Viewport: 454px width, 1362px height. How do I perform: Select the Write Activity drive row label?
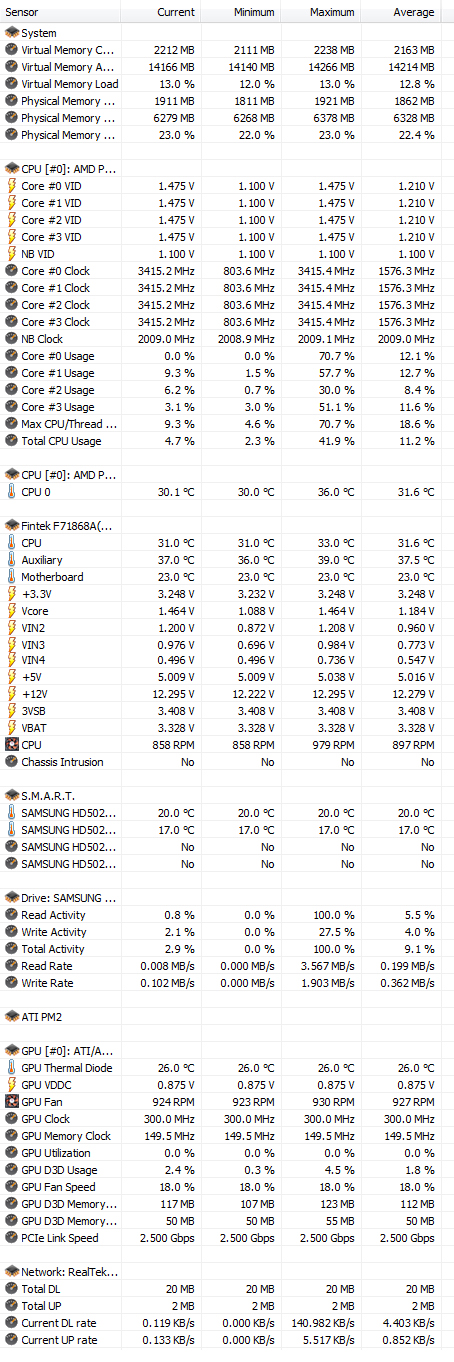54,932
